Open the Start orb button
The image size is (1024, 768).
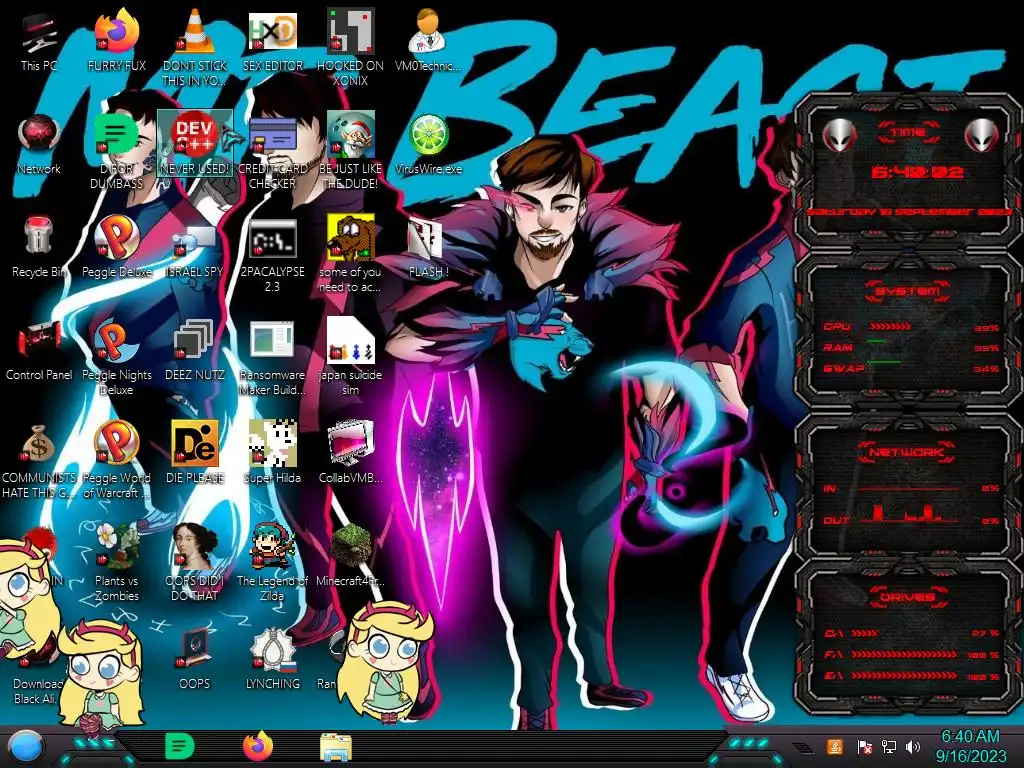[x=25, y=748]
